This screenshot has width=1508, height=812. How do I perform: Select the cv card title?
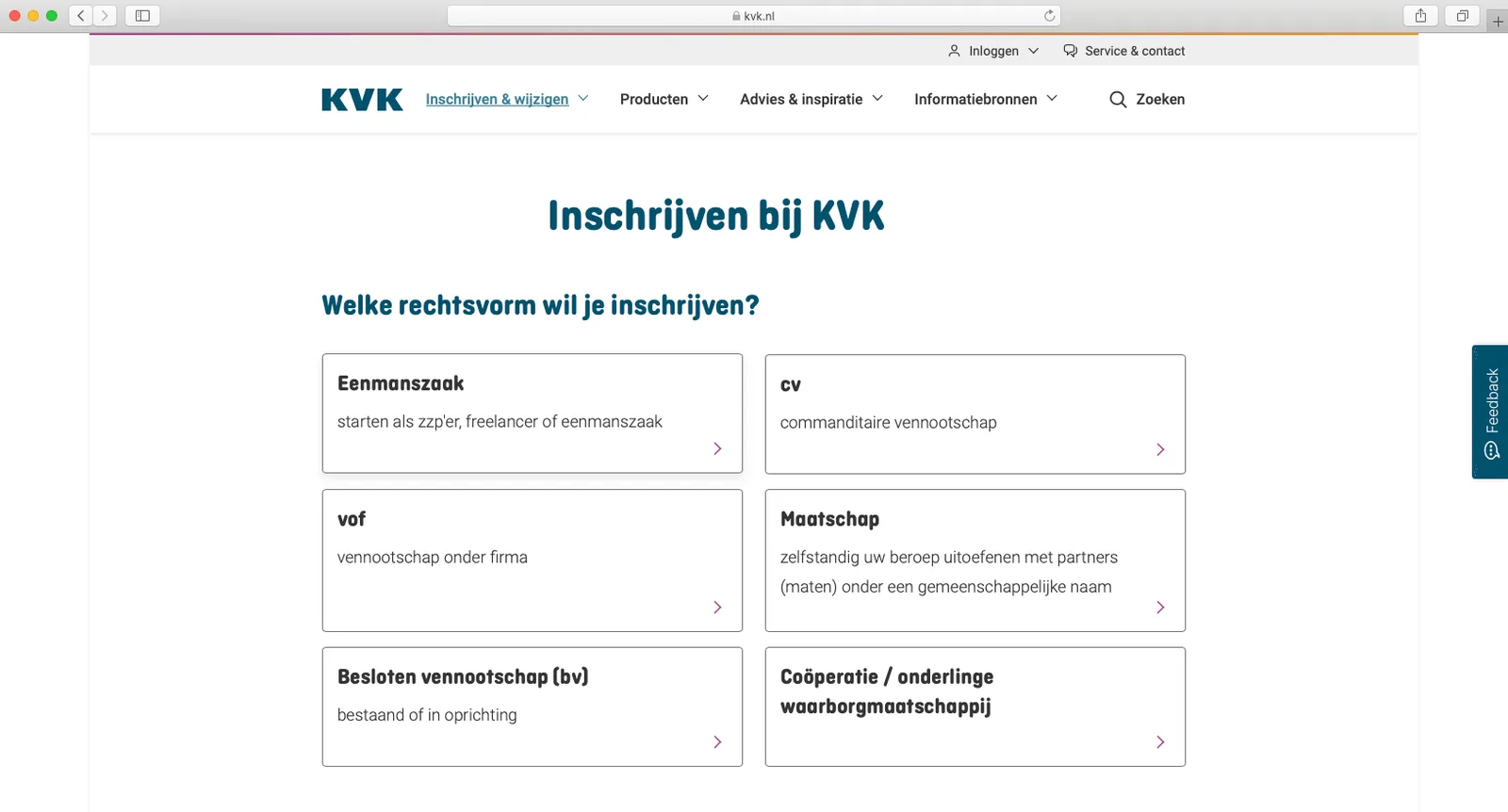pyautogui.click(x=791, y=385)
